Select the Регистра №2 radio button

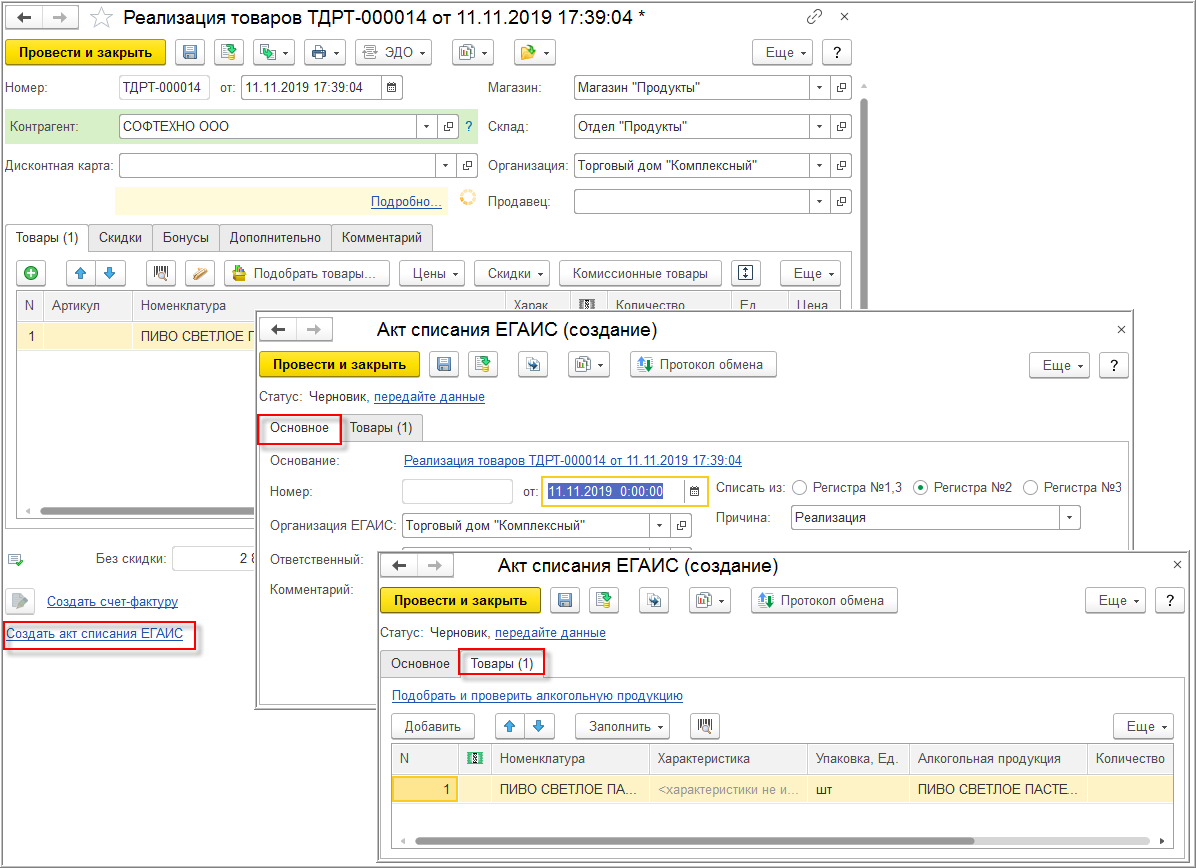pos(921,487)
